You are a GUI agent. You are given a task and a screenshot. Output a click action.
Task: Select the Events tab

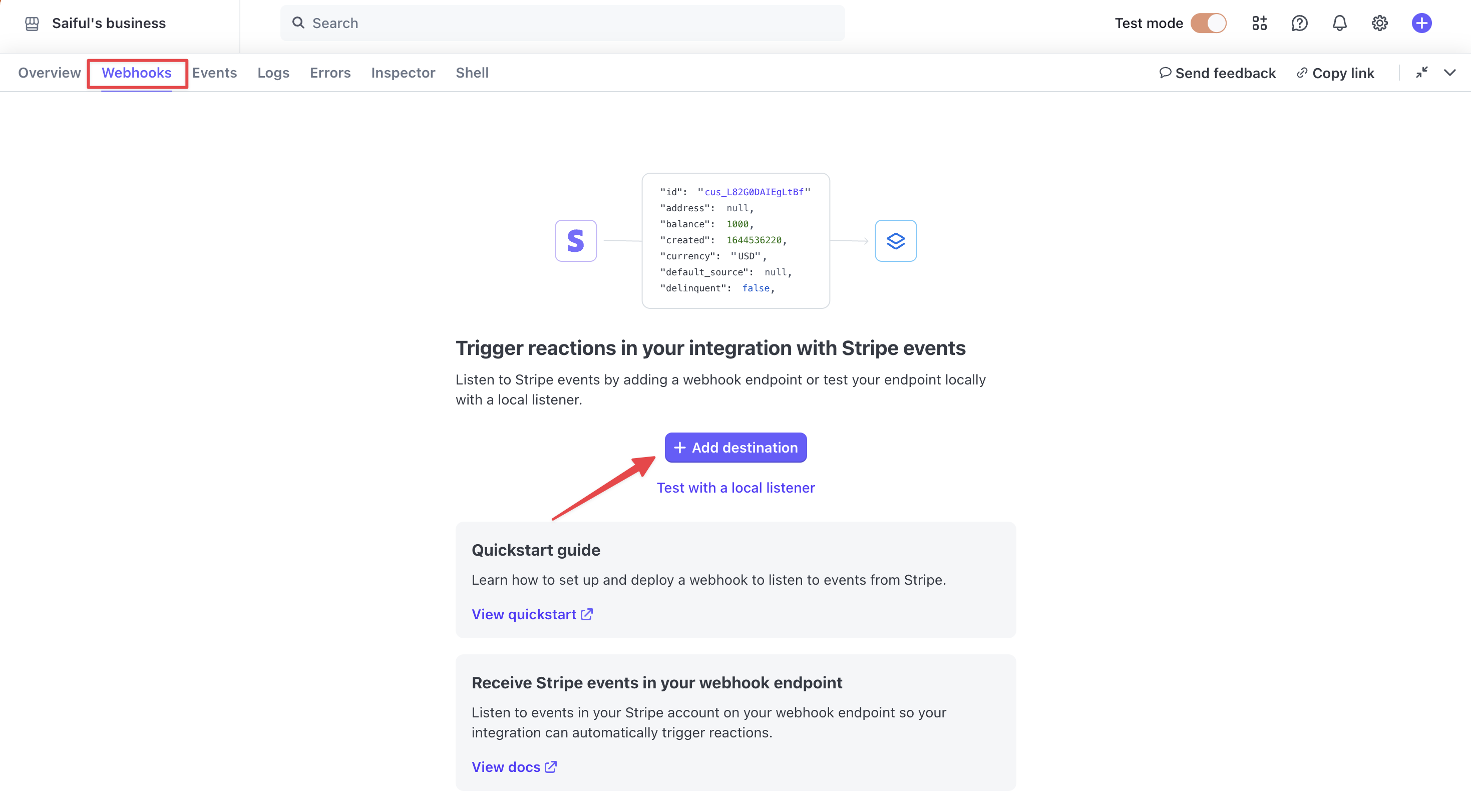pyautogui.click(x=214, y=72)
